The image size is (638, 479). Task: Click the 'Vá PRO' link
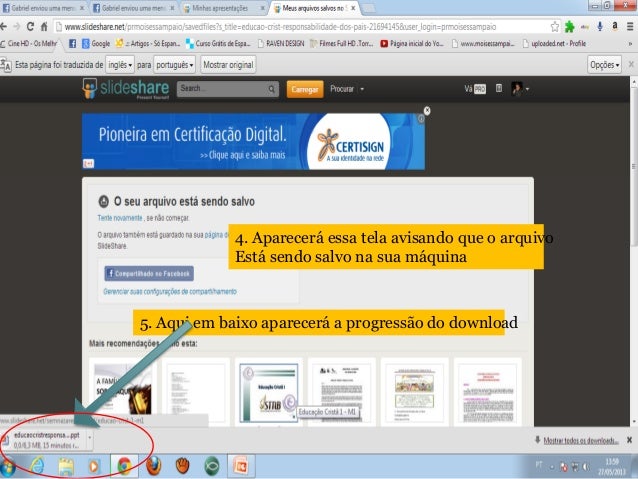pos(475,89)
